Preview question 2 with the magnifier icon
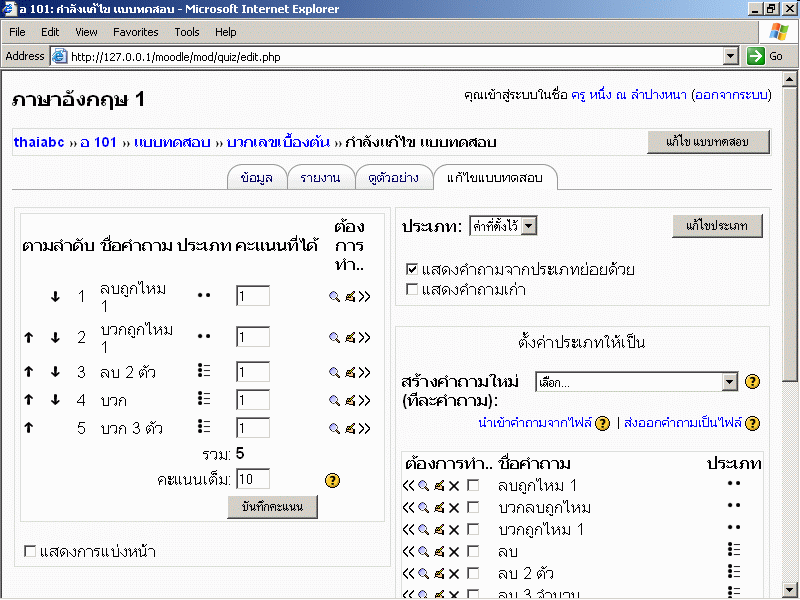The height and width of the screenshot is (600, 800). tap(334, 338)
